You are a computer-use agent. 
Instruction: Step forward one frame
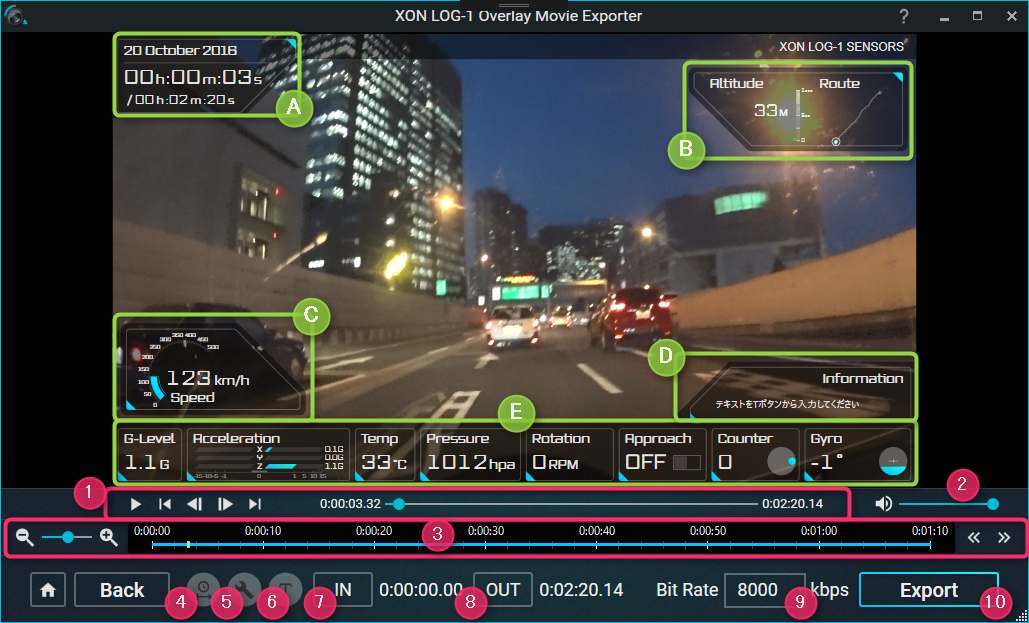coord(225,504)
